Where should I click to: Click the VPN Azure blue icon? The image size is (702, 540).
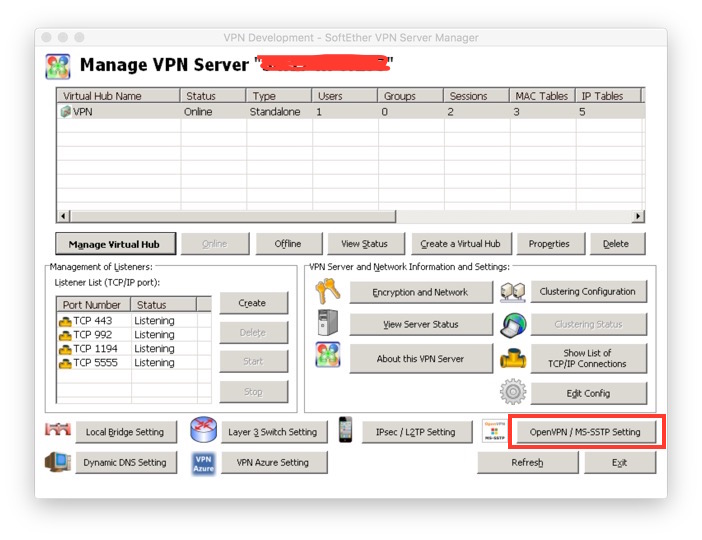[x=203, y=463]
